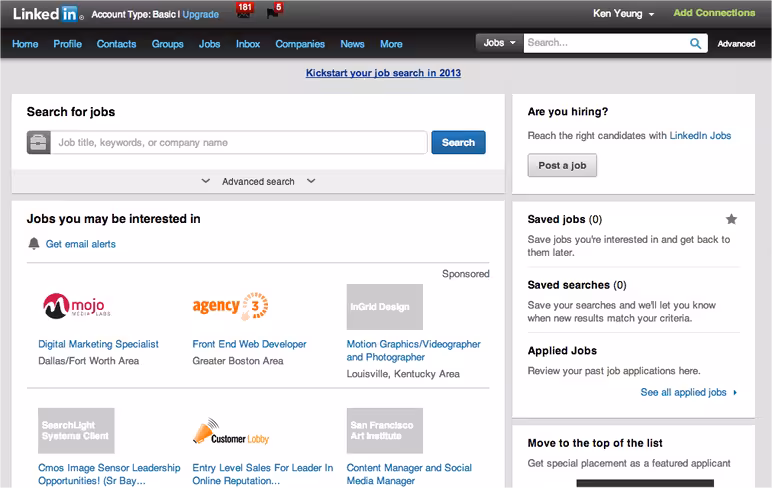
Task: Click the Post a job button
Action: coord(562,165)
